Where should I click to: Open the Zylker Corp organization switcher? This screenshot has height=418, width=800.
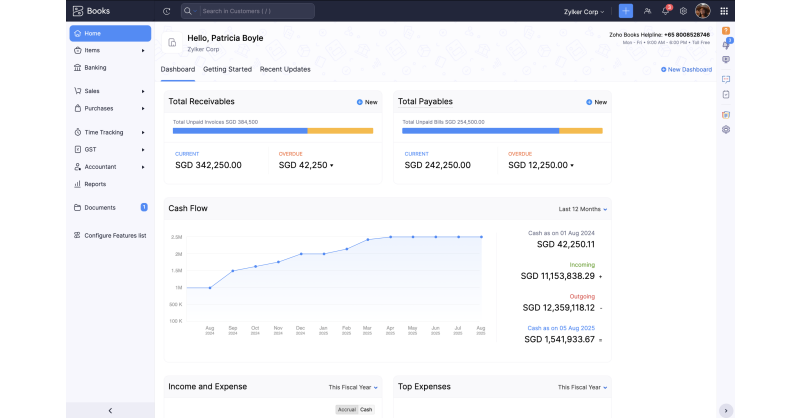point(585,11)
